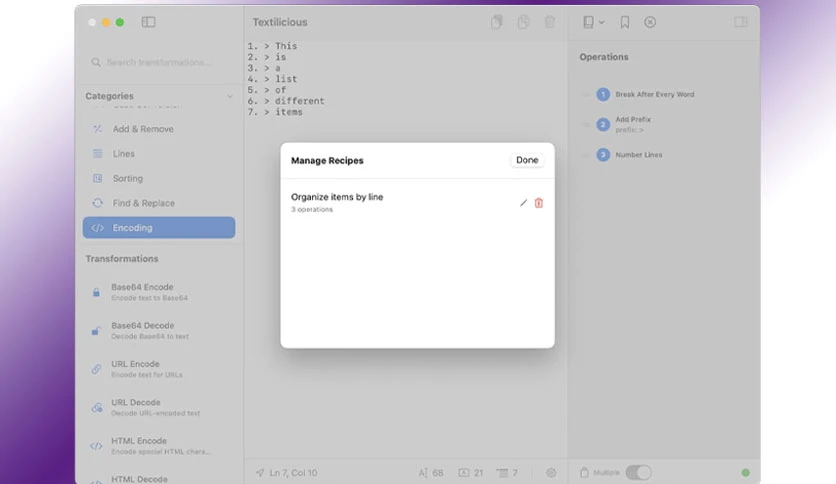The image size is (836, 484).
Task: Delete the Organize items by line recipe
Action: (x=538, y=203)
